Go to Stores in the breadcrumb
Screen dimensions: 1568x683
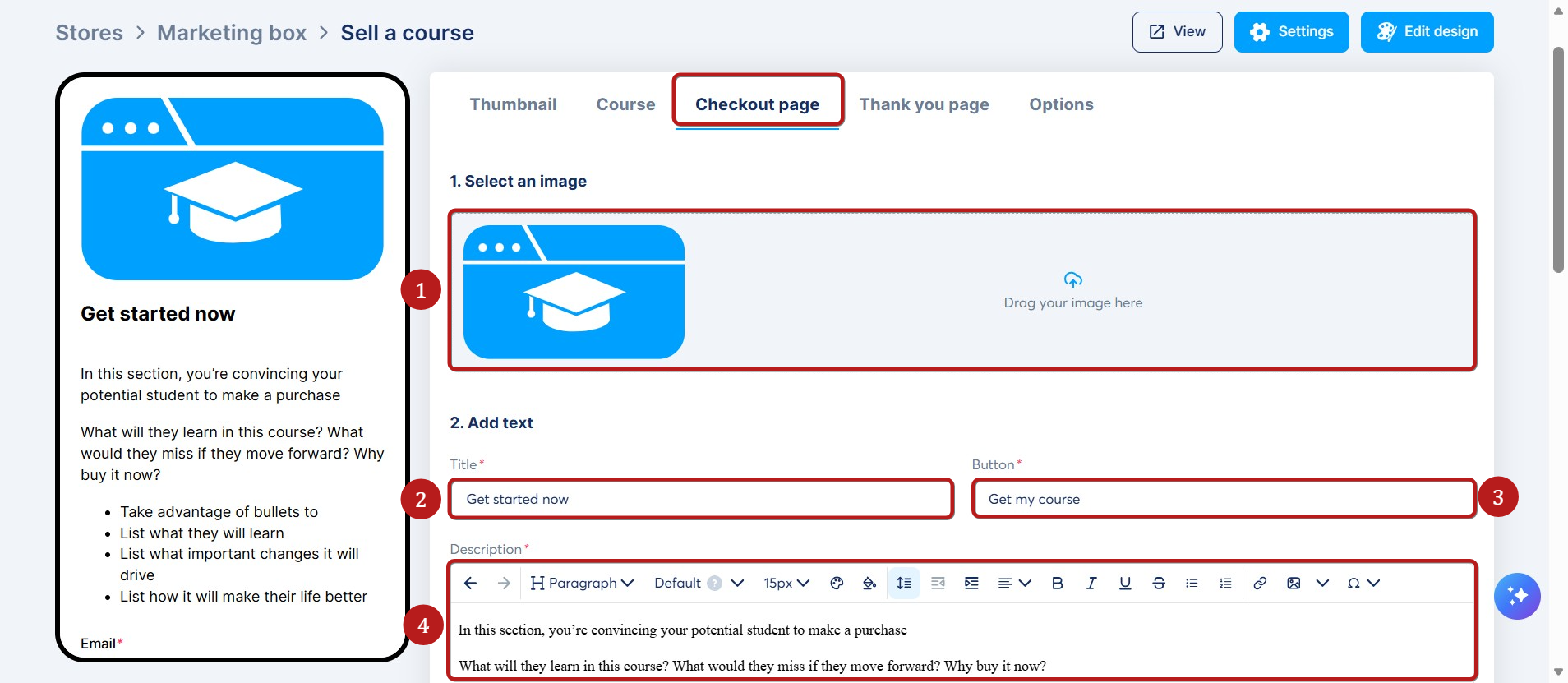click(89, 33)
